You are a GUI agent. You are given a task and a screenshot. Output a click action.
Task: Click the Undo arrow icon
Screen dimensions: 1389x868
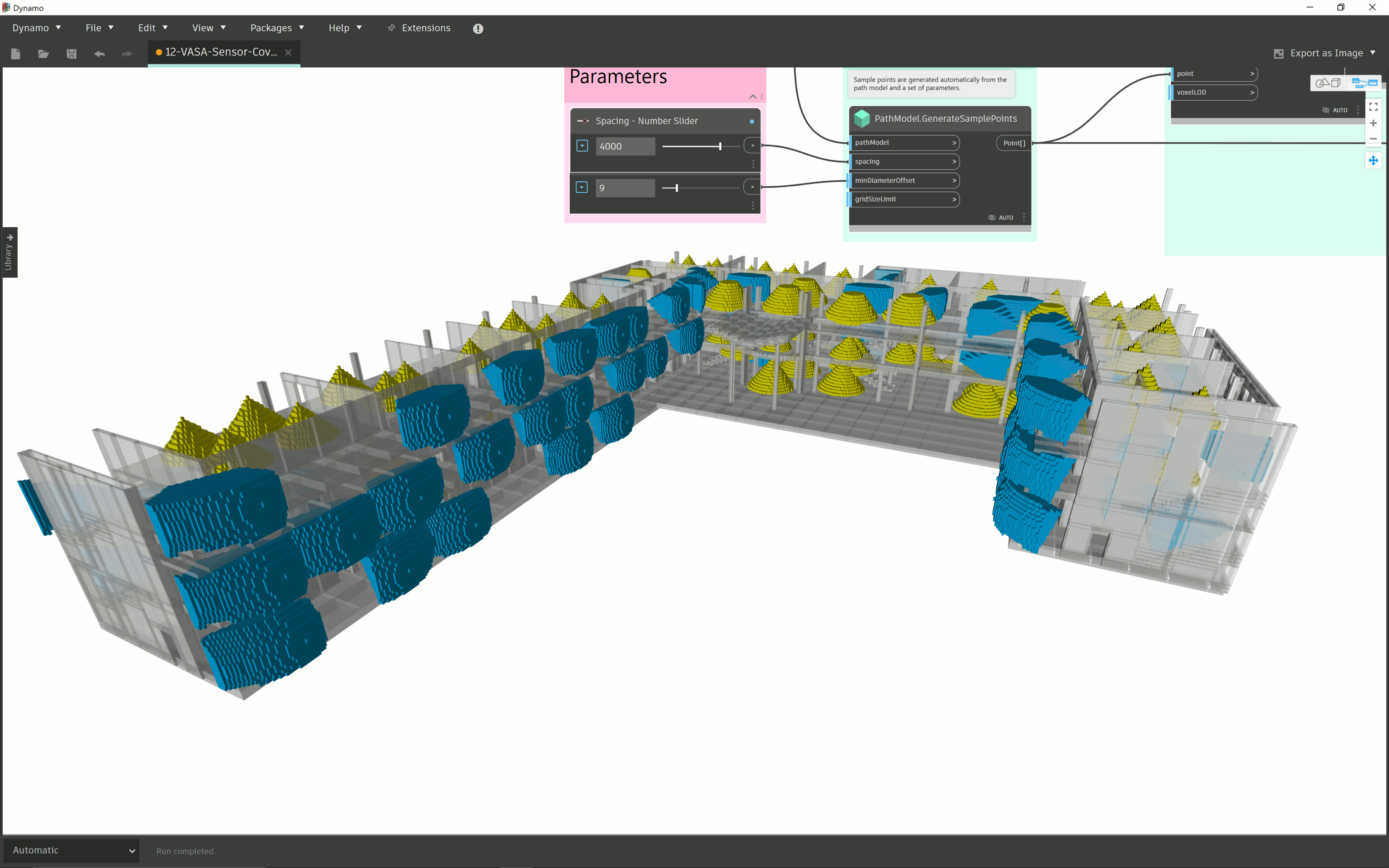pos(99,53)
